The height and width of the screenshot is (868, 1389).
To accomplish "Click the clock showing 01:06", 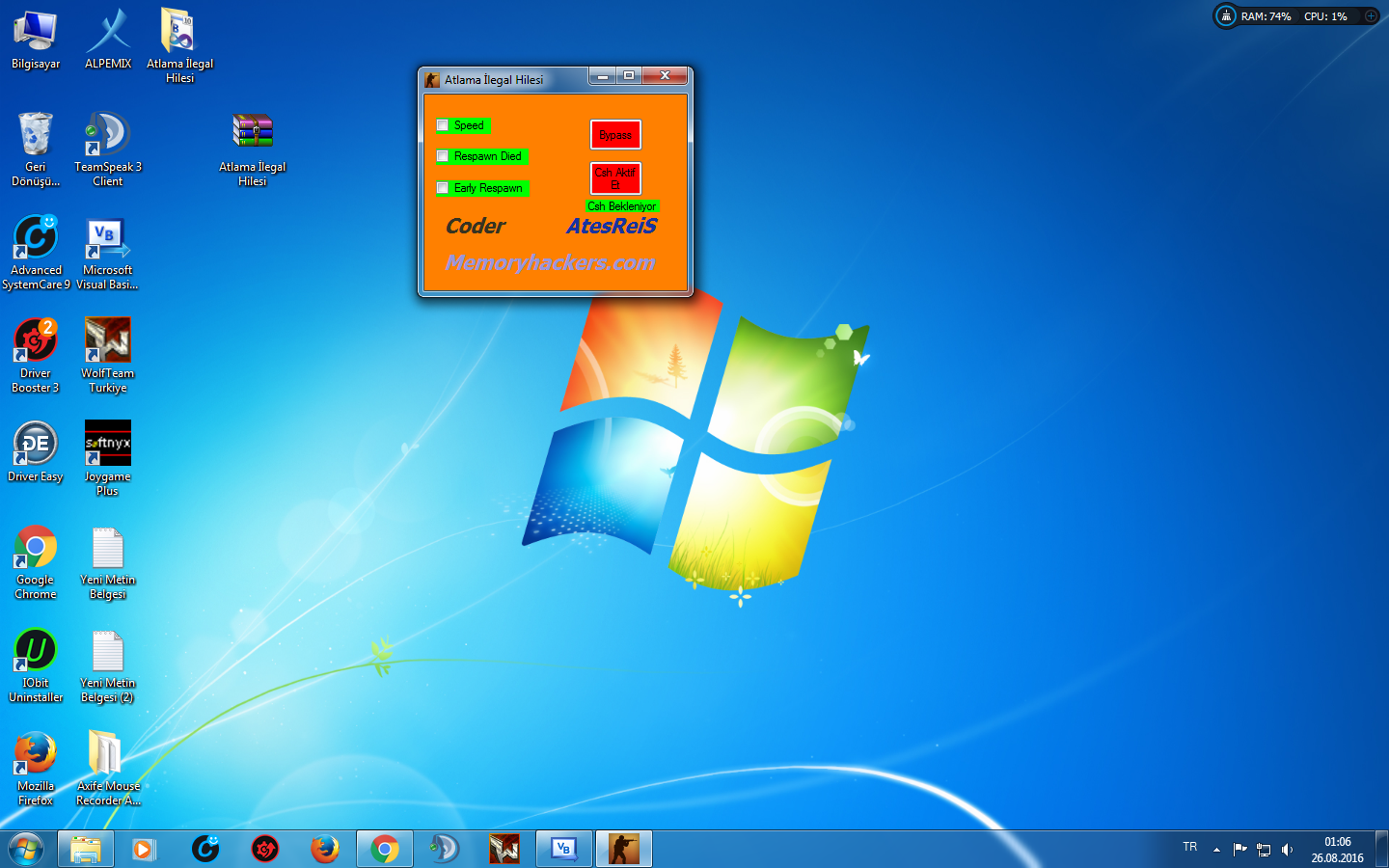I will (x=1338, y=842).
